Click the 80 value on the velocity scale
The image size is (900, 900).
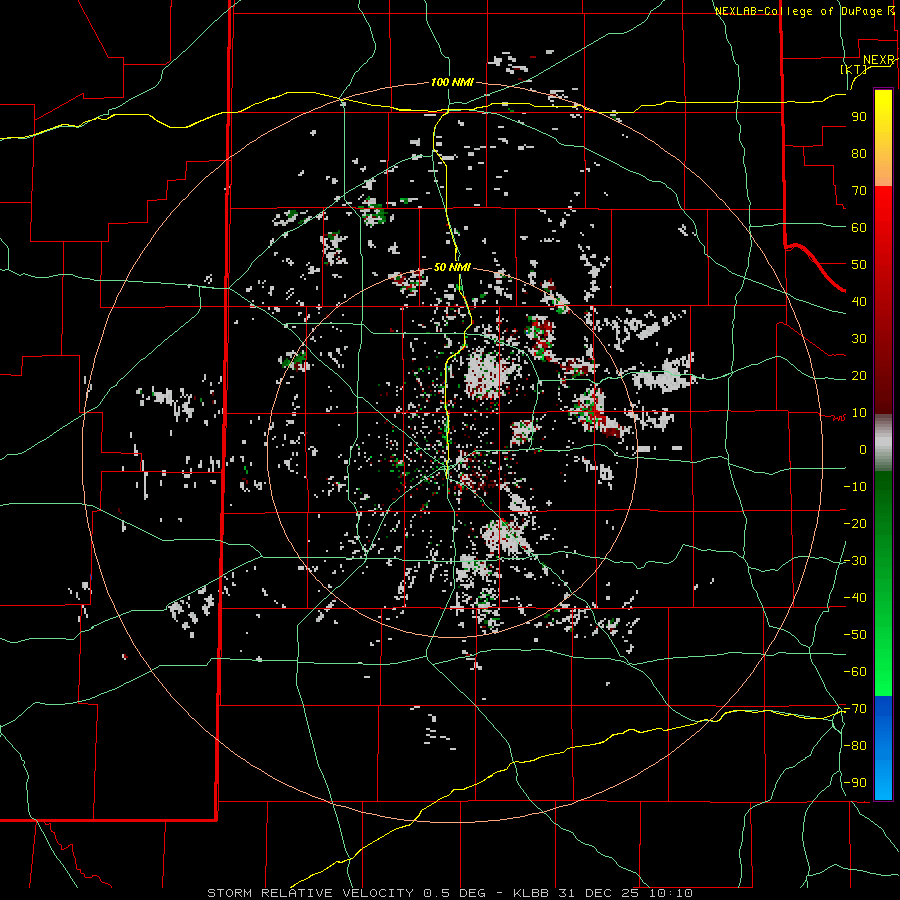tap(859, 154)
